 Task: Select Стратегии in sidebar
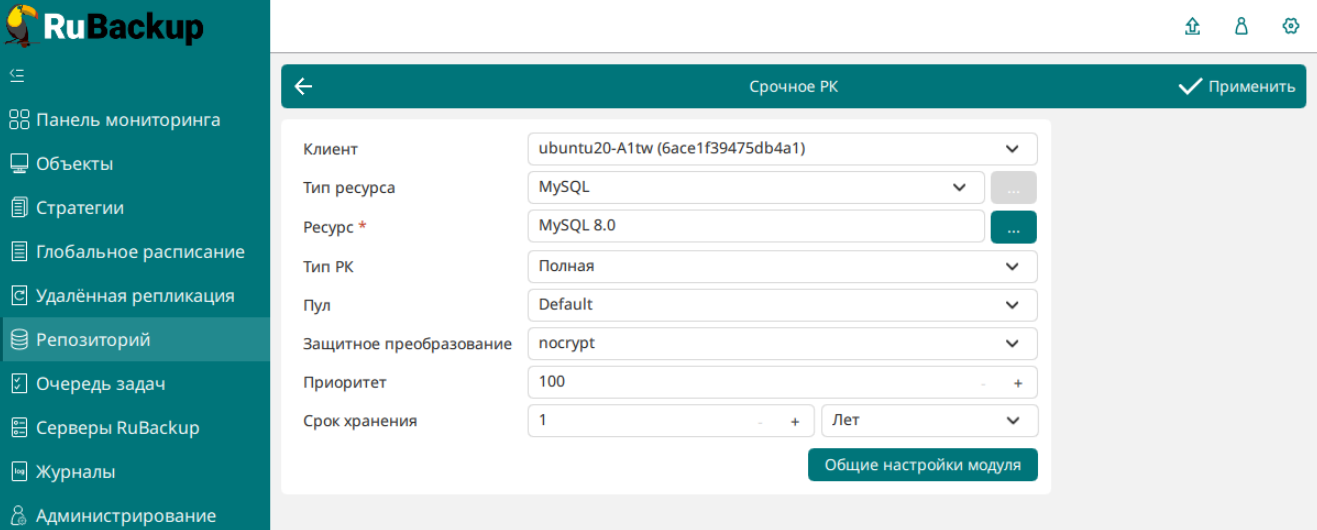[x=80, y=208]
